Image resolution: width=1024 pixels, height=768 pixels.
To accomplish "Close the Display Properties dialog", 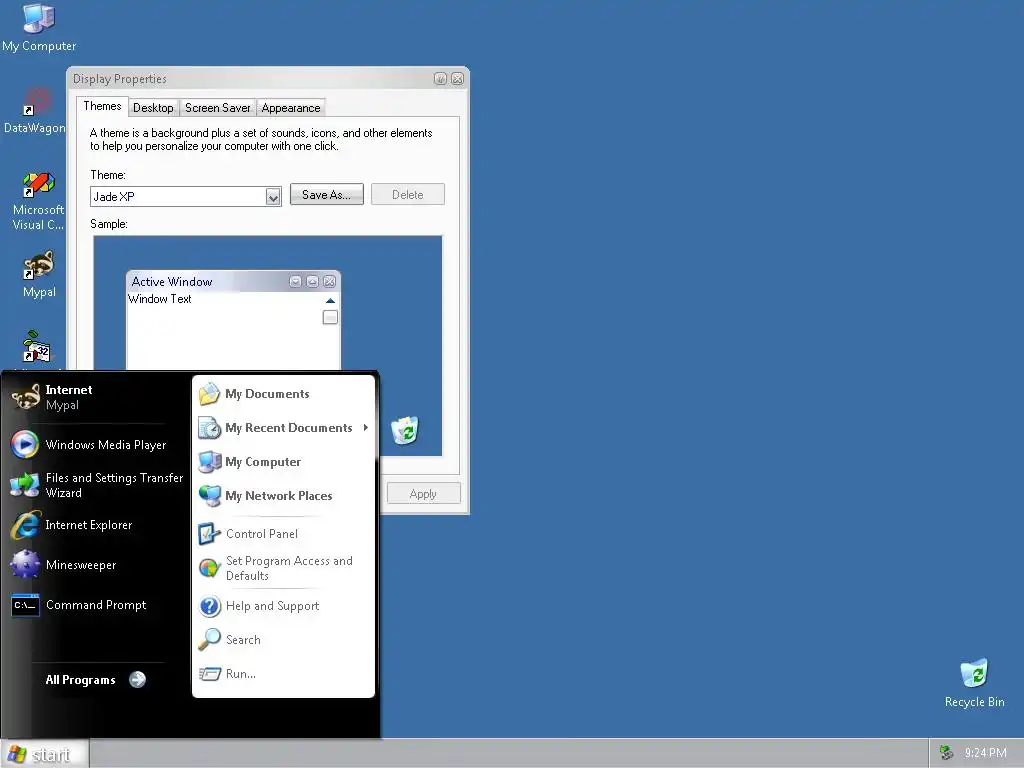I will [x=458, y=79].
